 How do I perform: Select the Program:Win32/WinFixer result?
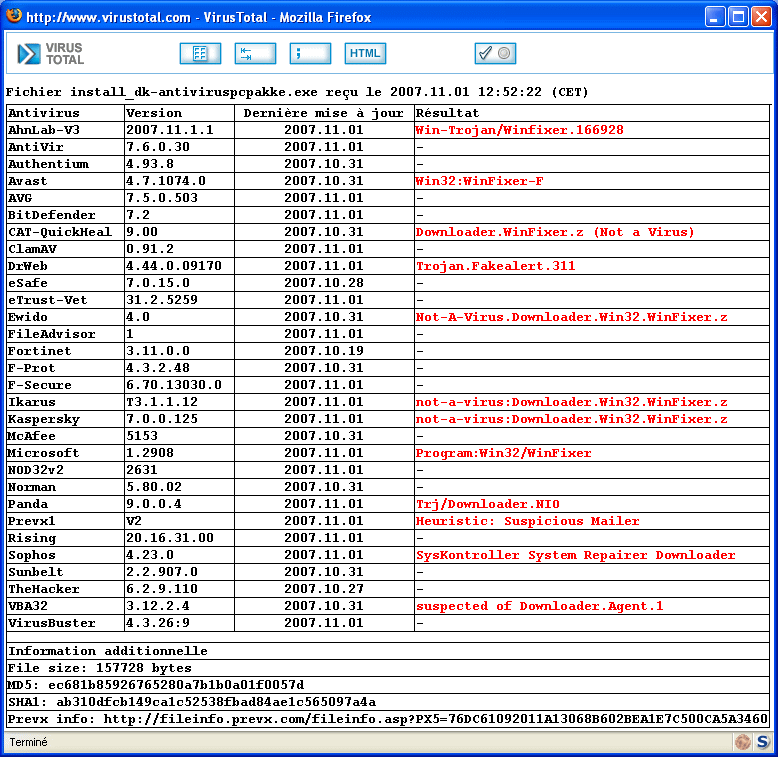[x=503, y=453]
